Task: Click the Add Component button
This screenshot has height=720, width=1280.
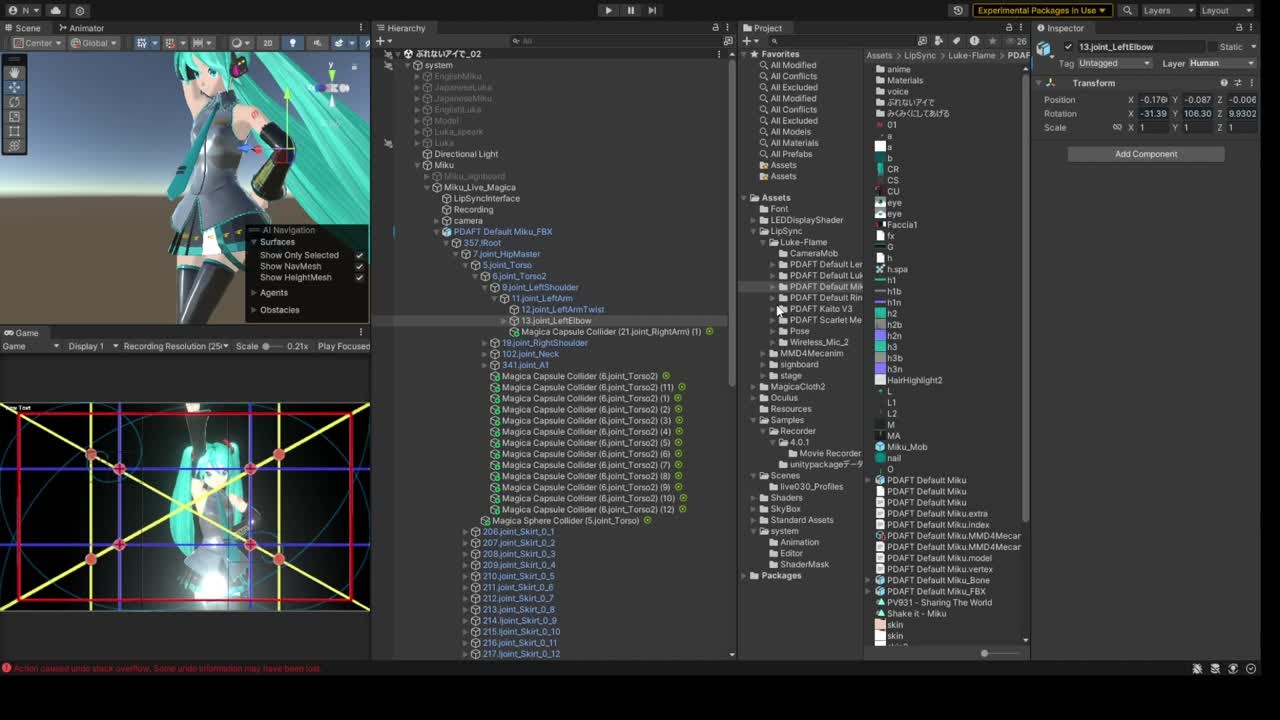Action: (1146, 154)
